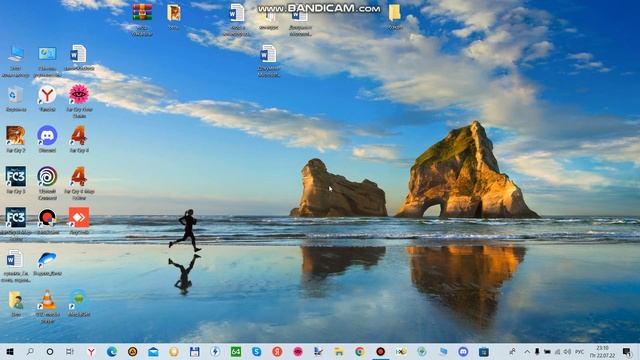The width and height of the screenshot is (640, 360).
Task: Open the Mail app on the taskbar
Action: (x=153, y=351)
